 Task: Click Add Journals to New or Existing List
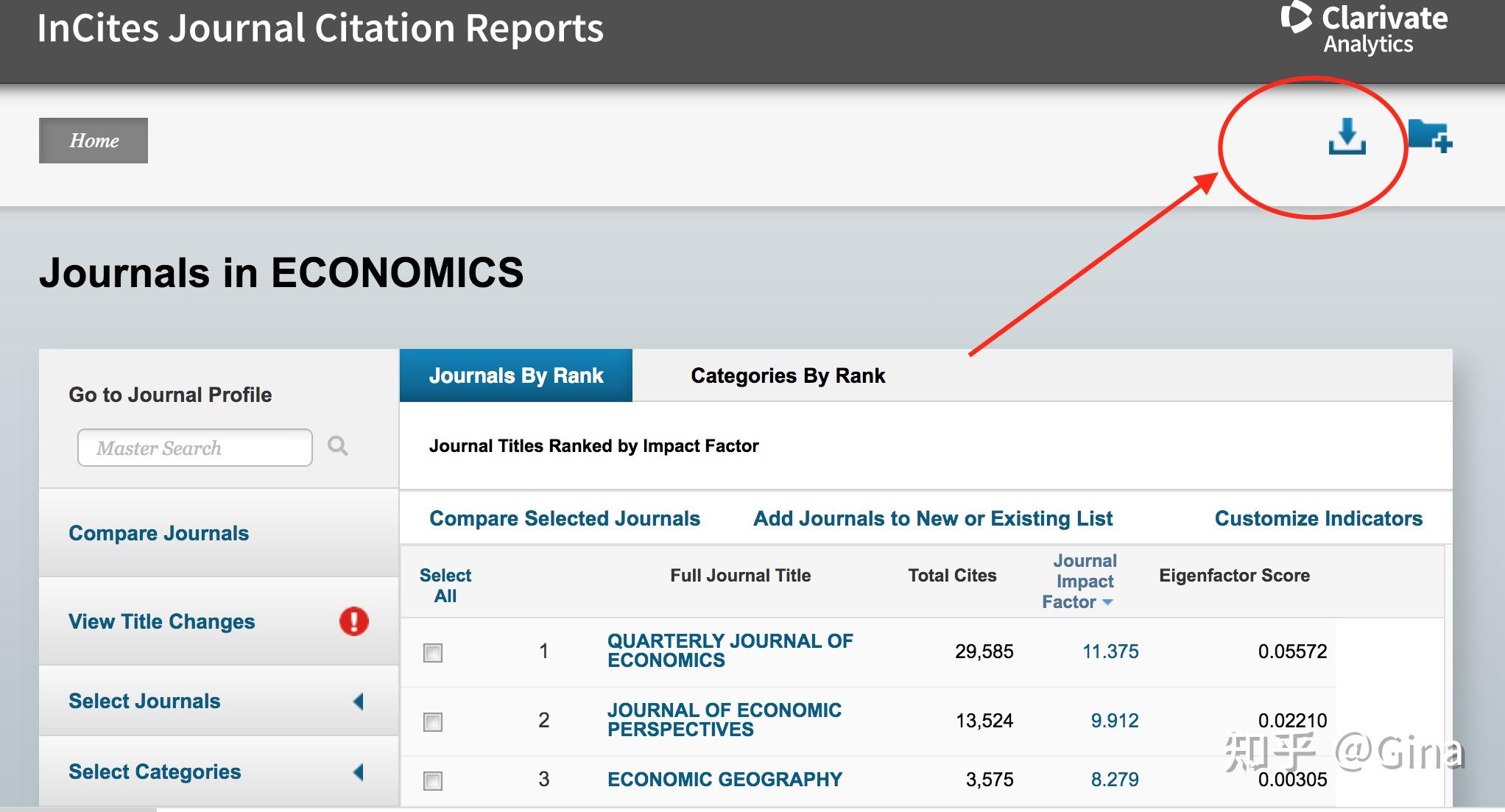(x=932, y=518)
